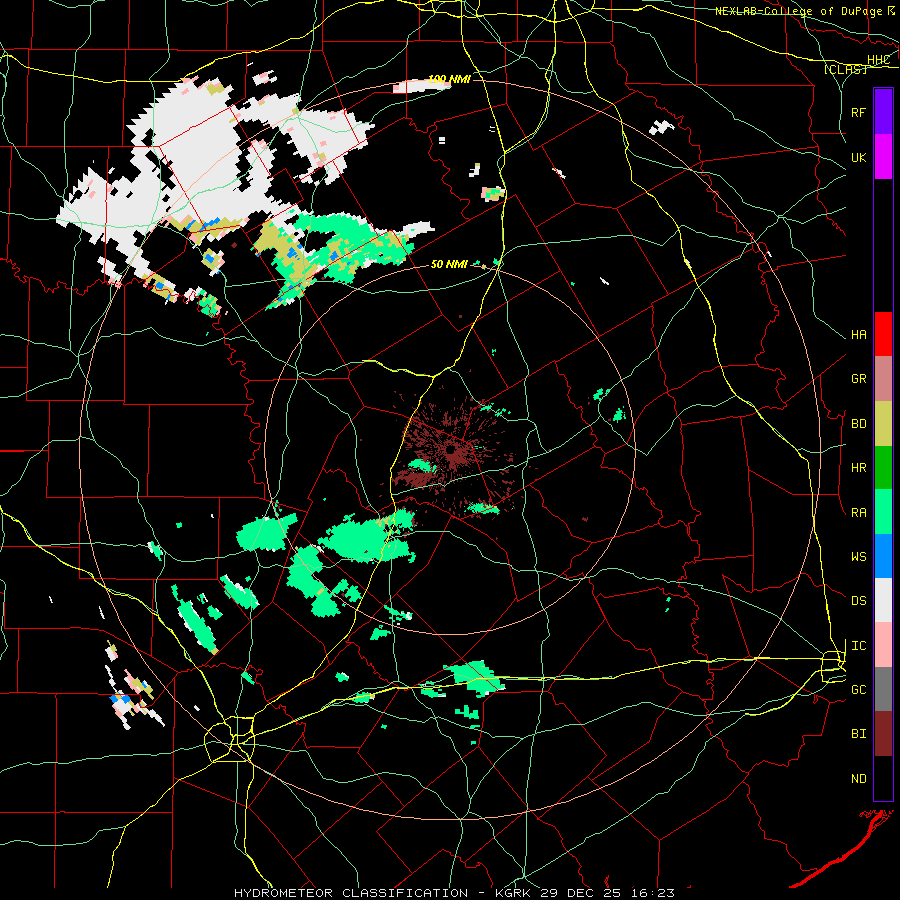The height and width of the screenshot is (900, 900).
Task: Click the "NEXLAB-College of DuPage" header text
Action: tap(798, 11)
